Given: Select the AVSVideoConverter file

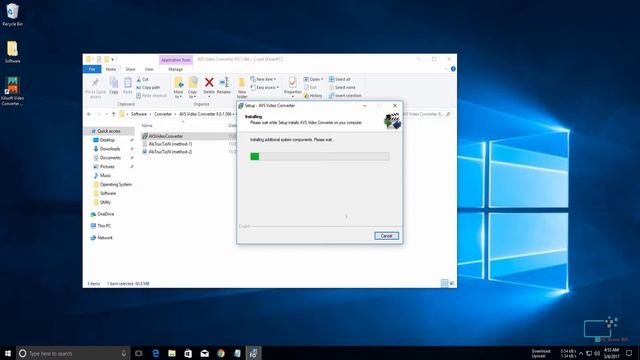Looking at the screenshot, I should pos(166,136).
